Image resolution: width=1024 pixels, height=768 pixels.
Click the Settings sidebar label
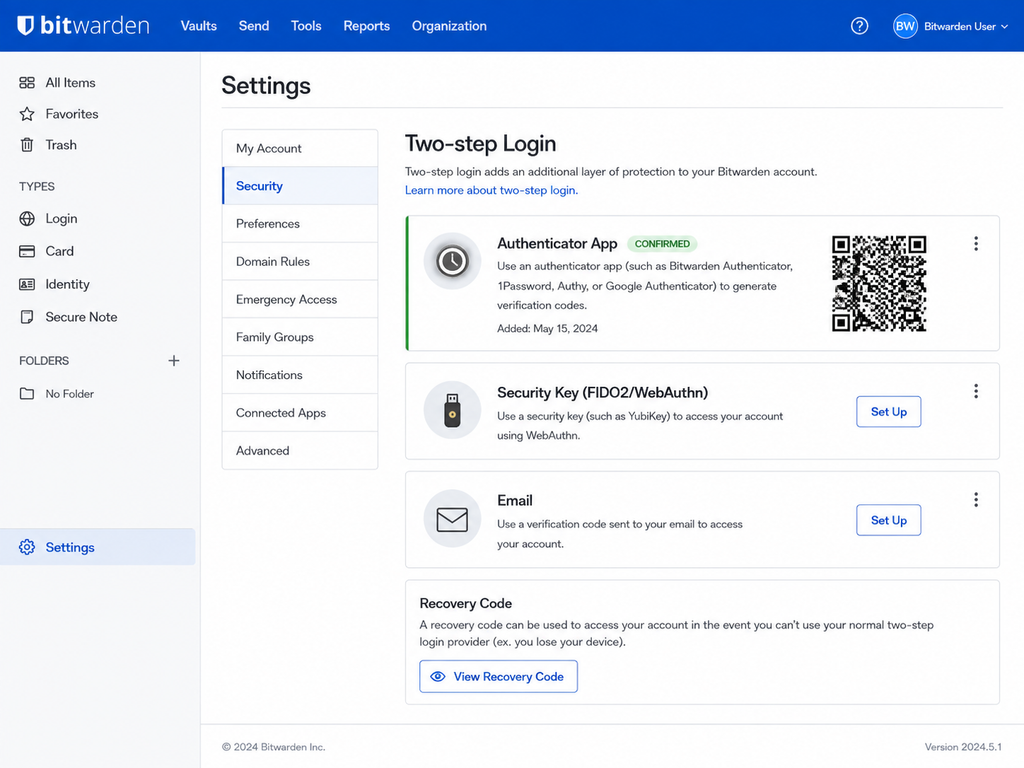(x=70, y=547)
